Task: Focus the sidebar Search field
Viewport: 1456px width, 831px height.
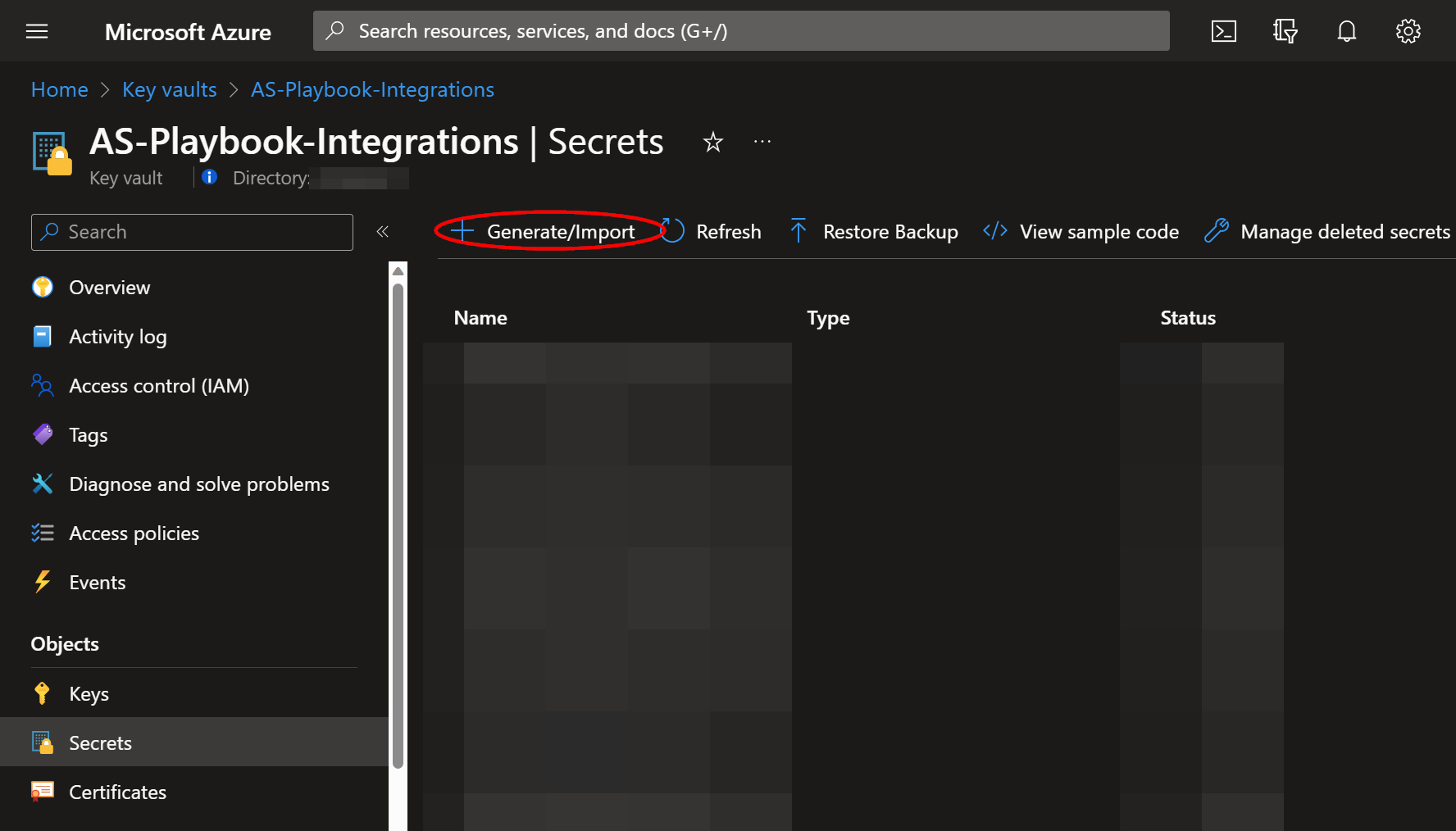Action: pos(192,232)
